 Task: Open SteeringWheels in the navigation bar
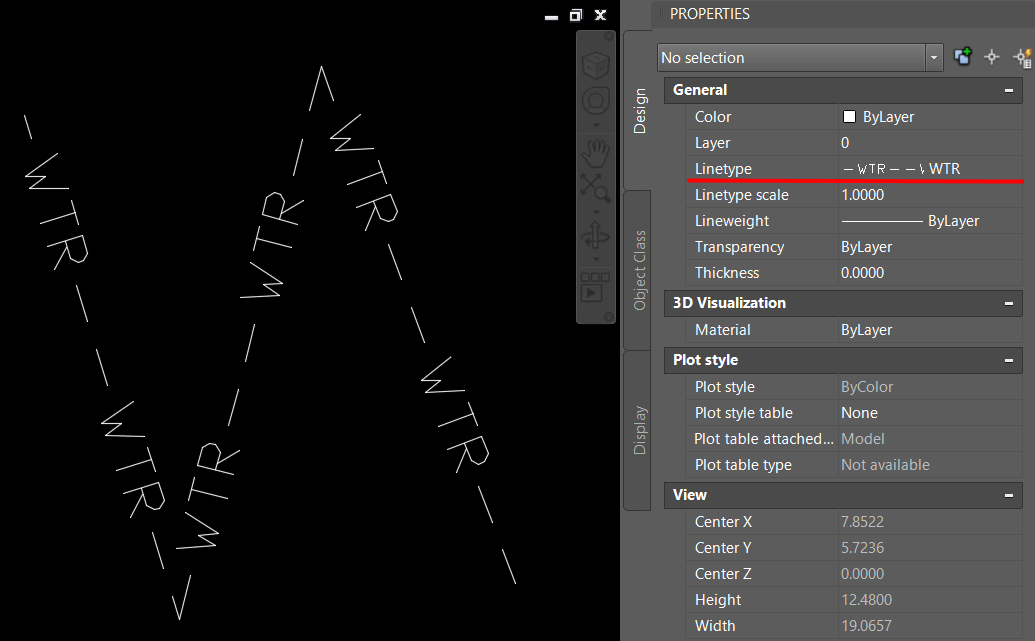point(595,102)
